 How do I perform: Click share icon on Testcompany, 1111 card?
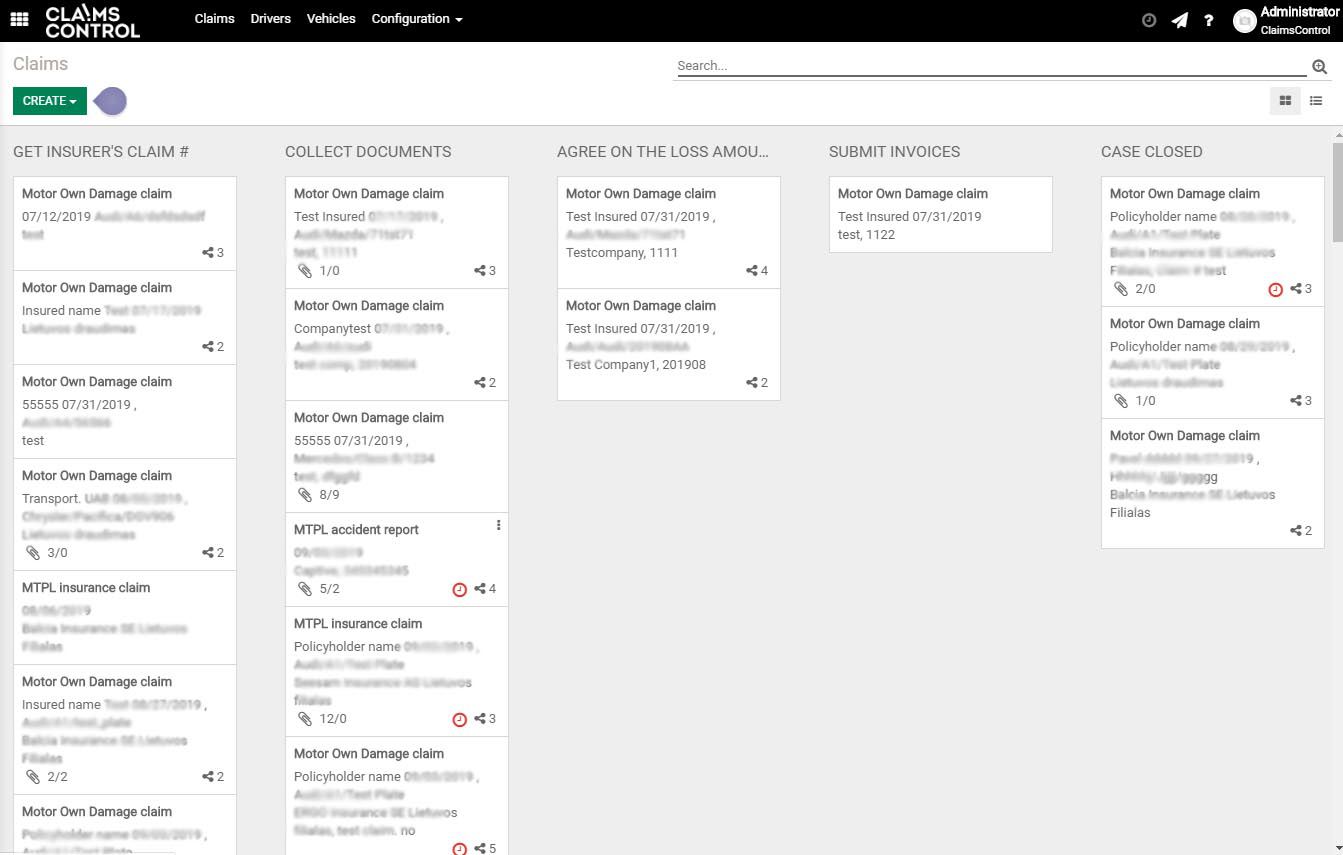[752, 271]
